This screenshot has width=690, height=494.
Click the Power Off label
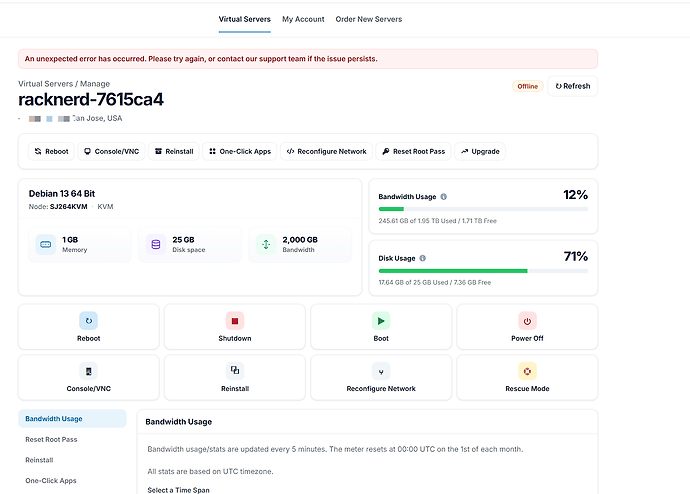click(x=527, y=338)
